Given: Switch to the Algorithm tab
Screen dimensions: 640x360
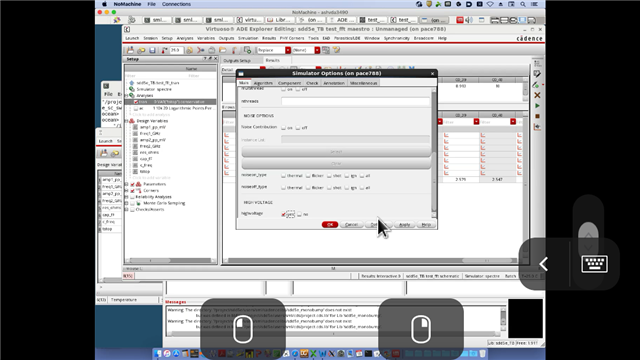Looking at the screenshot, I should (x=263, y=83).
